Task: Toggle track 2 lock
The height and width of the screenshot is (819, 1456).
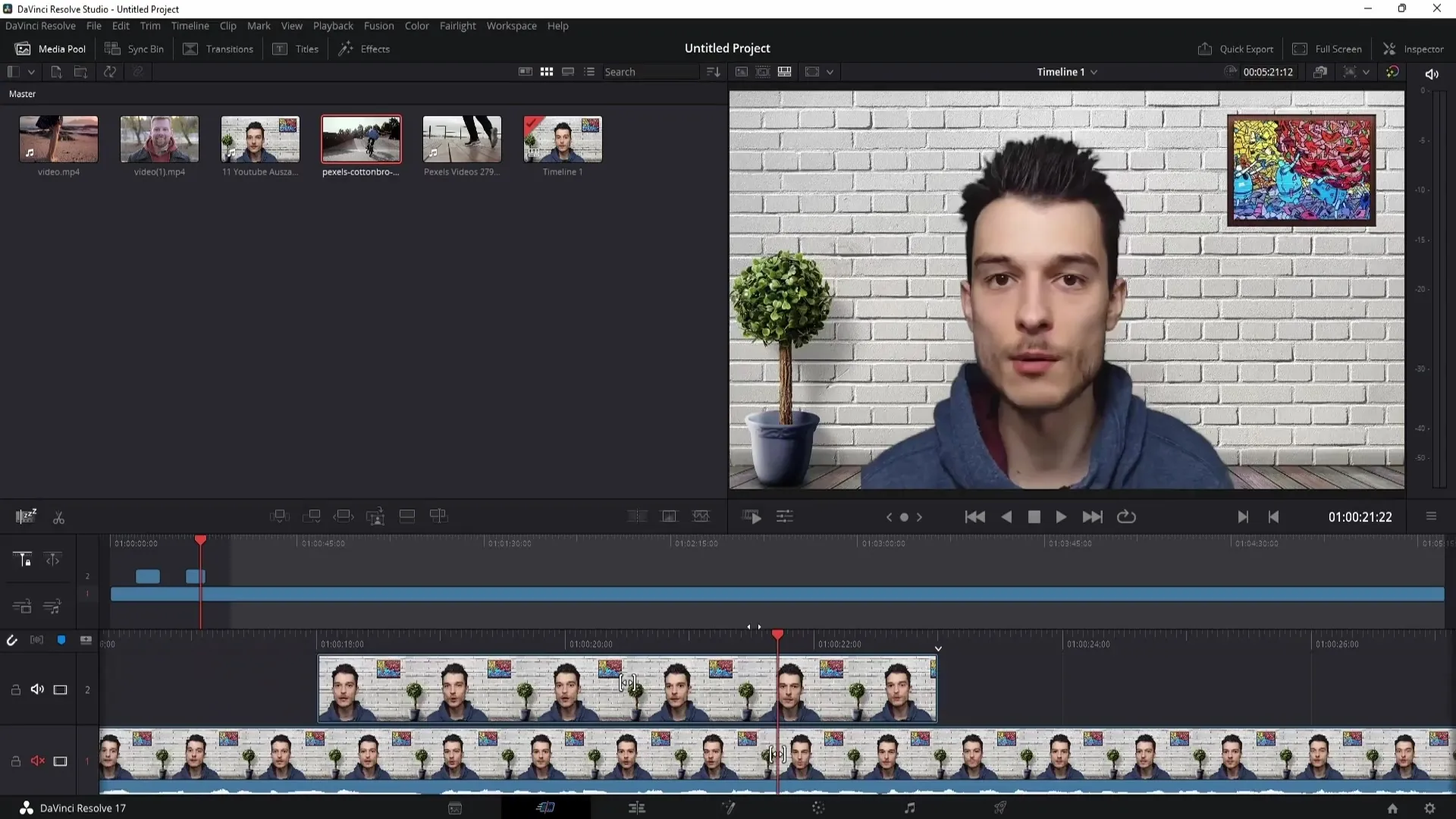Action: [15, 689]
